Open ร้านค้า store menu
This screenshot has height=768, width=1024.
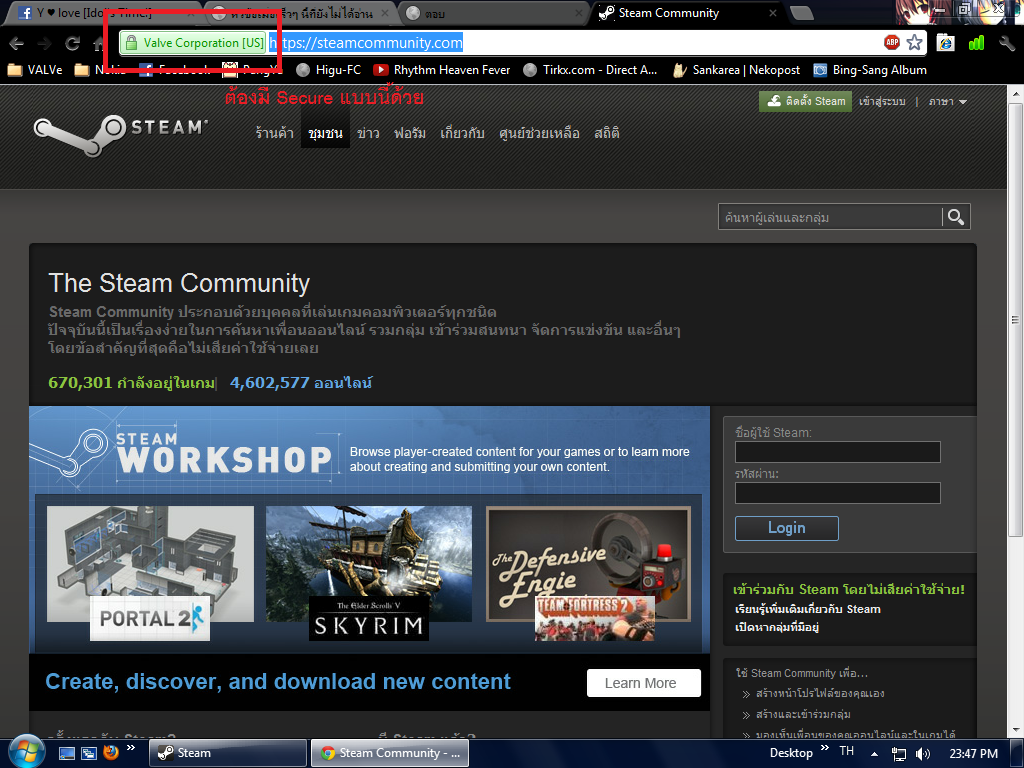(274, 133)
